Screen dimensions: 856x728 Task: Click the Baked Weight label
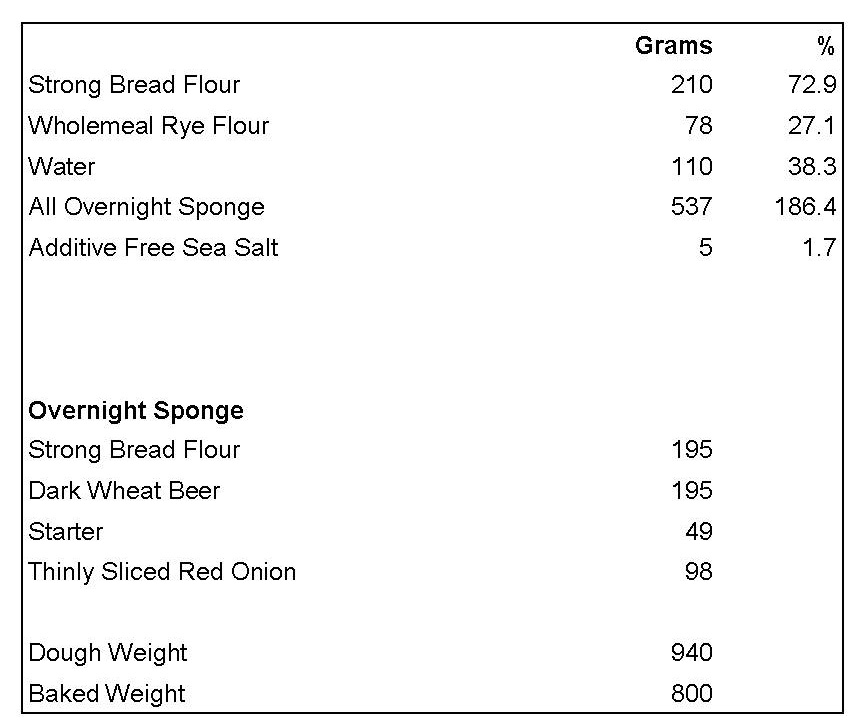pos(107,693)
